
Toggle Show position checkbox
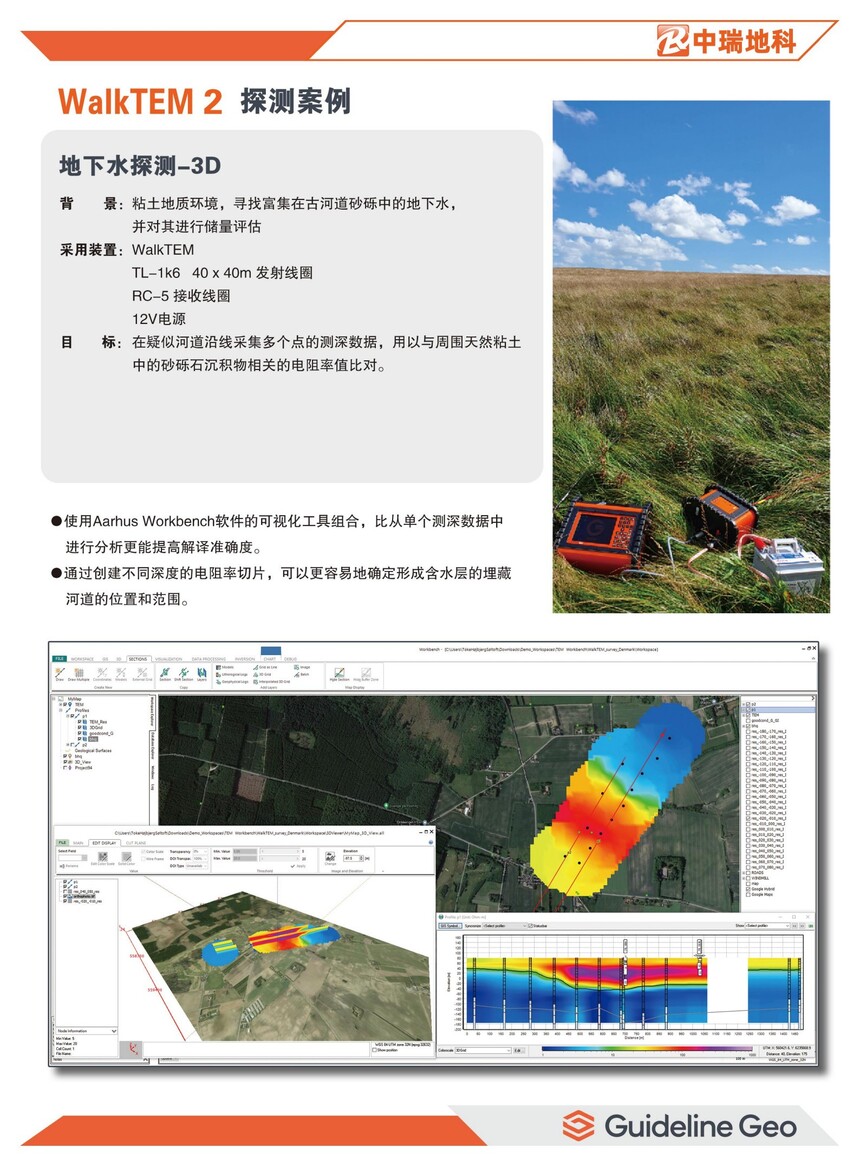coord(374,1050)
